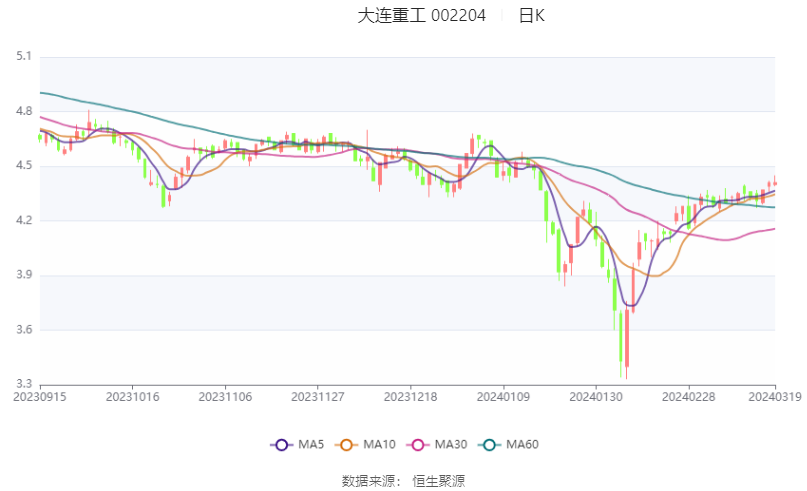
Task: Click the 4.5 y-axis label
Action: pyautogui.click(x=24, y=166)
